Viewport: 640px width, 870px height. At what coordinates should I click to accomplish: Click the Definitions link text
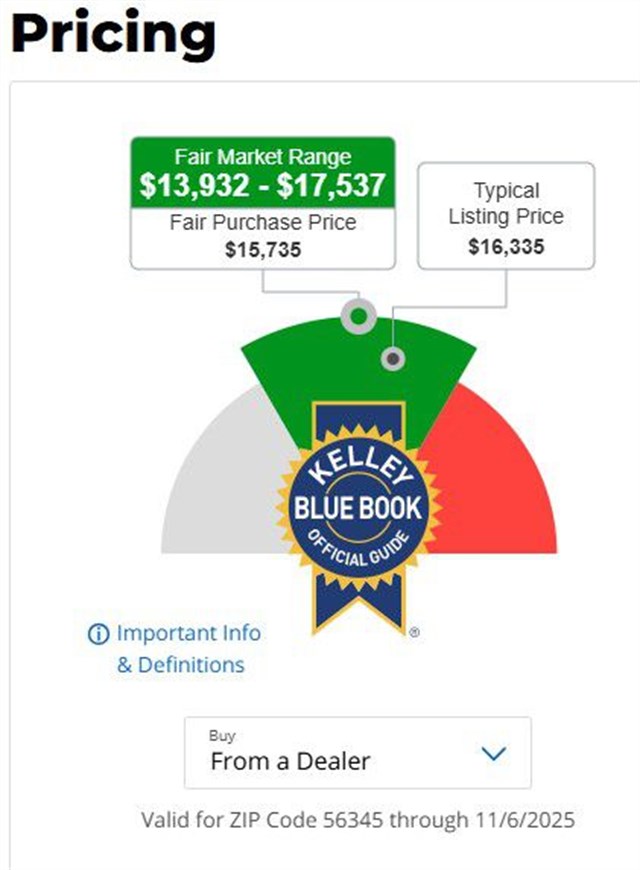[190, 665]
